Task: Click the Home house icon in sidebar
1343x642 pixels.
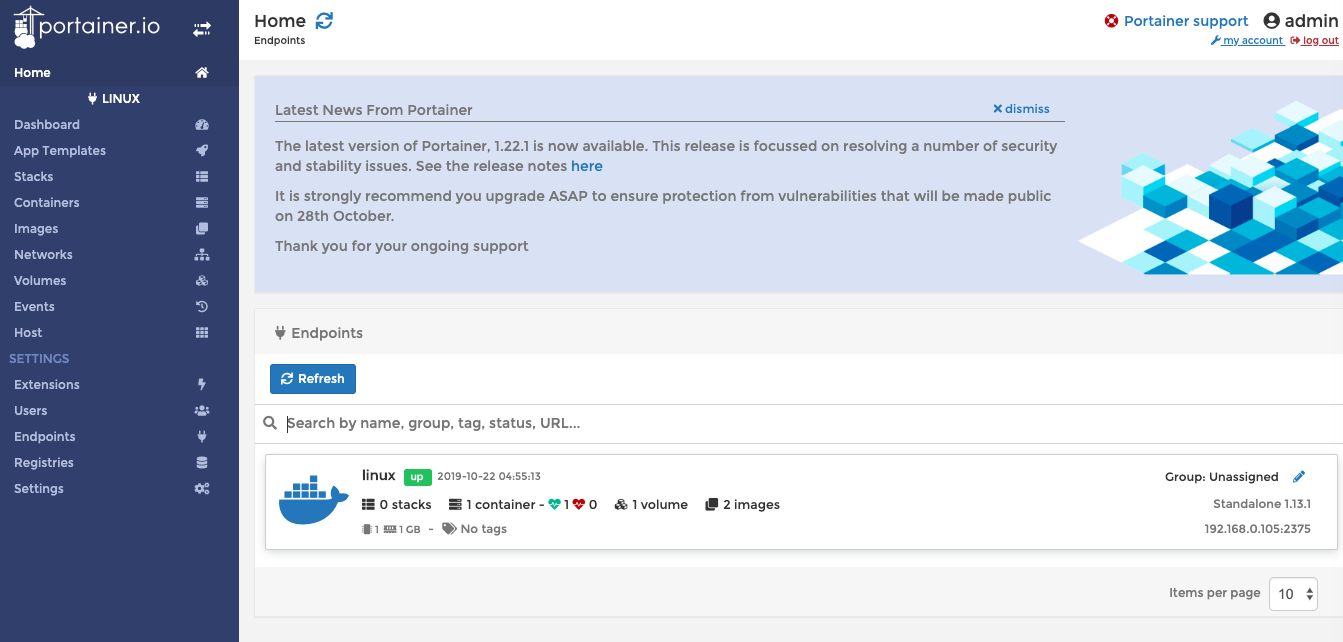Action: tap(202, 73)
